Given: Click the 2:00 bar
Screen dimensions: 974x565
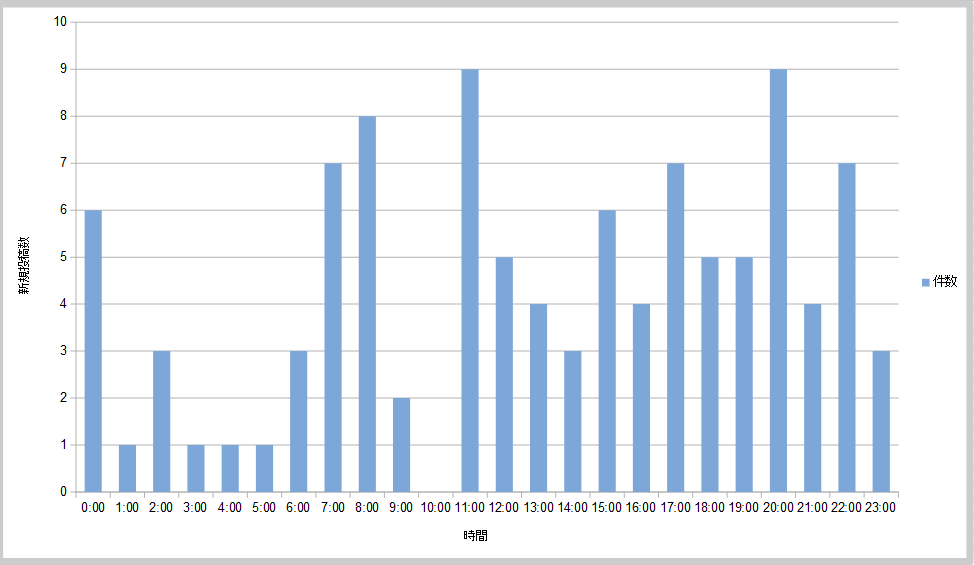Looking at the screenshot, I should coord(161,421).
